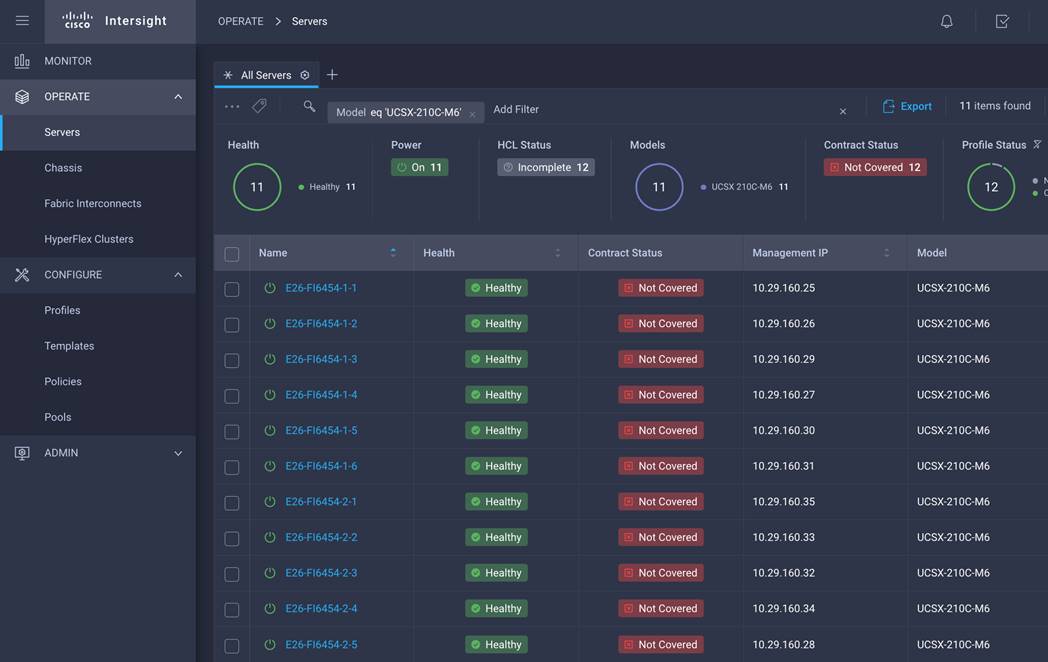Viewport: 1048px width, 662px height.
Task: Sort by Name column arrows
Action: tap(393, 252)
